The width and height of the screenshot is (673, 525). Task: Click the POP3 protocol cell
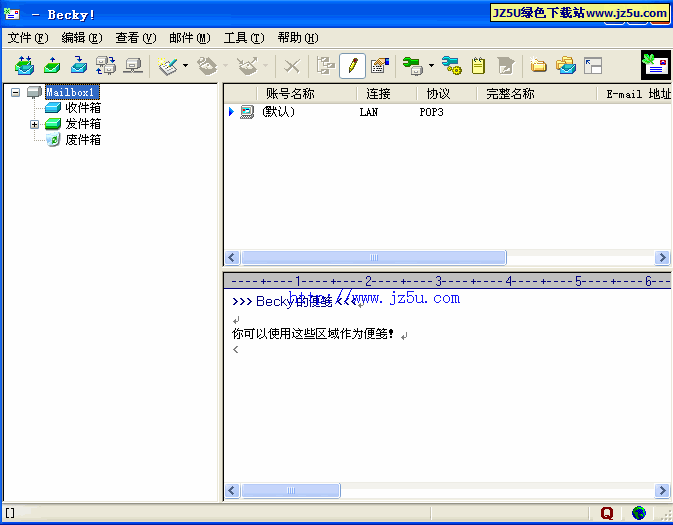point(431,112)
